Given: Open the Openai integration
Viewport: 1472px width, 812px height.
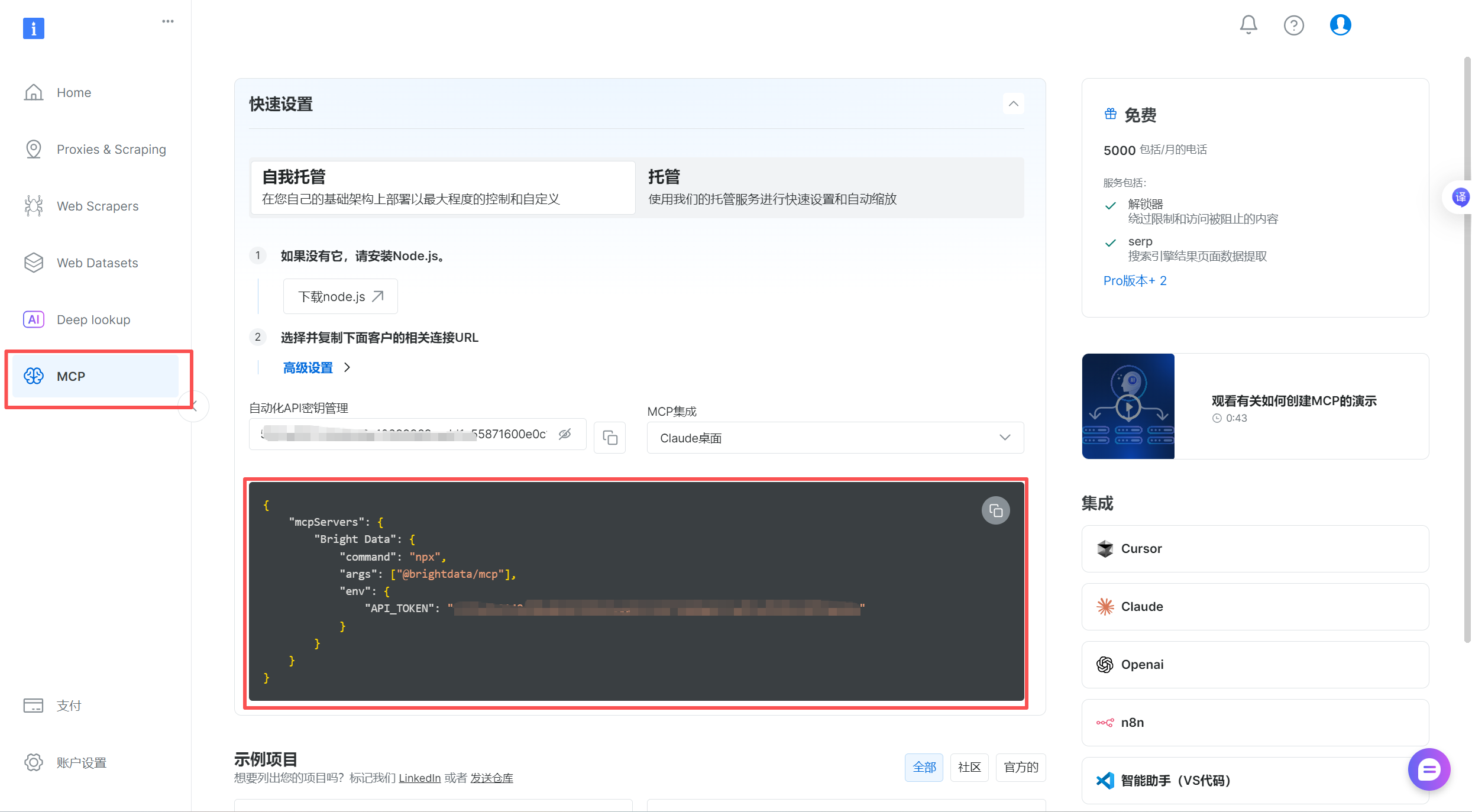Looking at the screenshot, I should 1255,665.
